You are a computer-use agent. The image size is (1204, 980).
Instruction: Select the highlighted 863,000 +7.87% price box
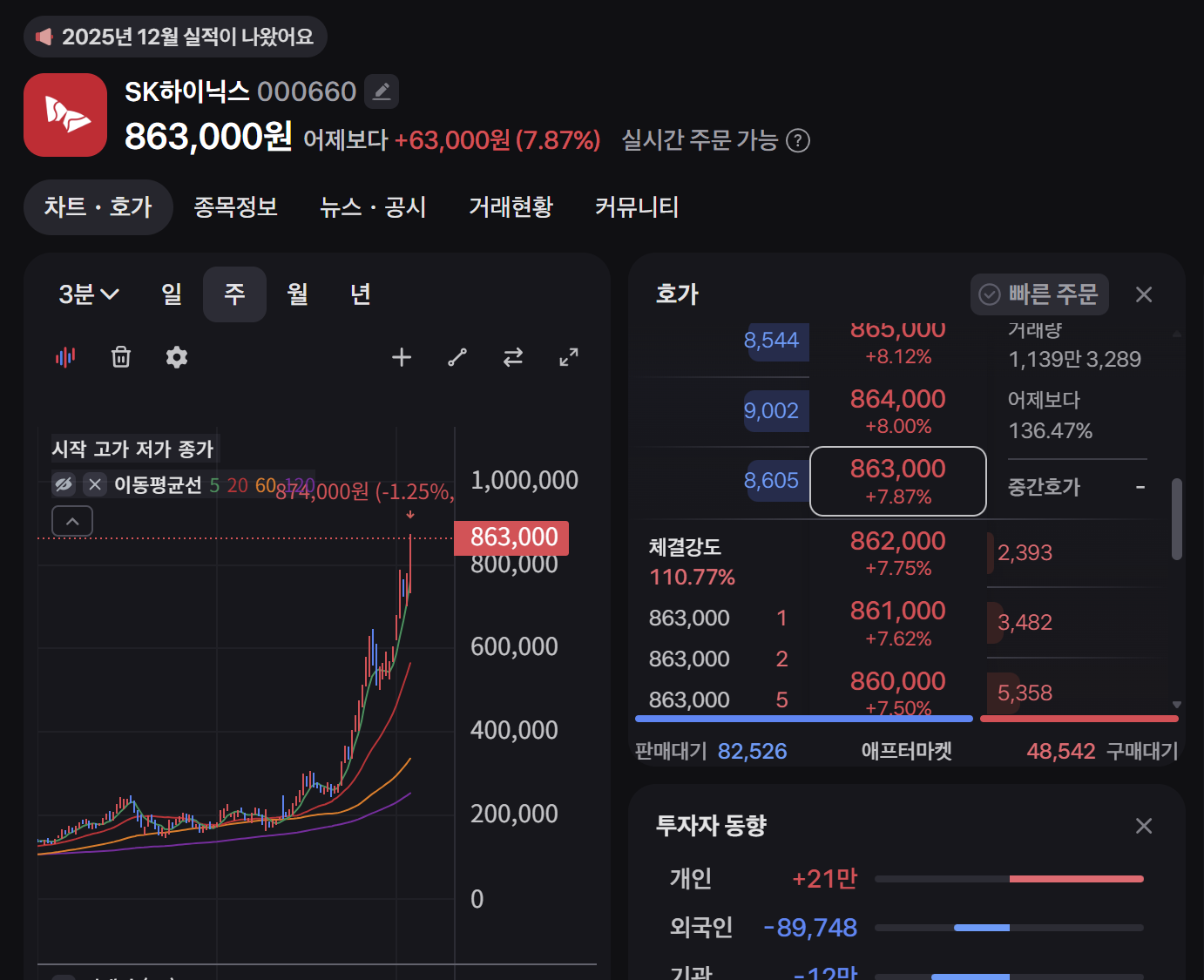[898, 482]
